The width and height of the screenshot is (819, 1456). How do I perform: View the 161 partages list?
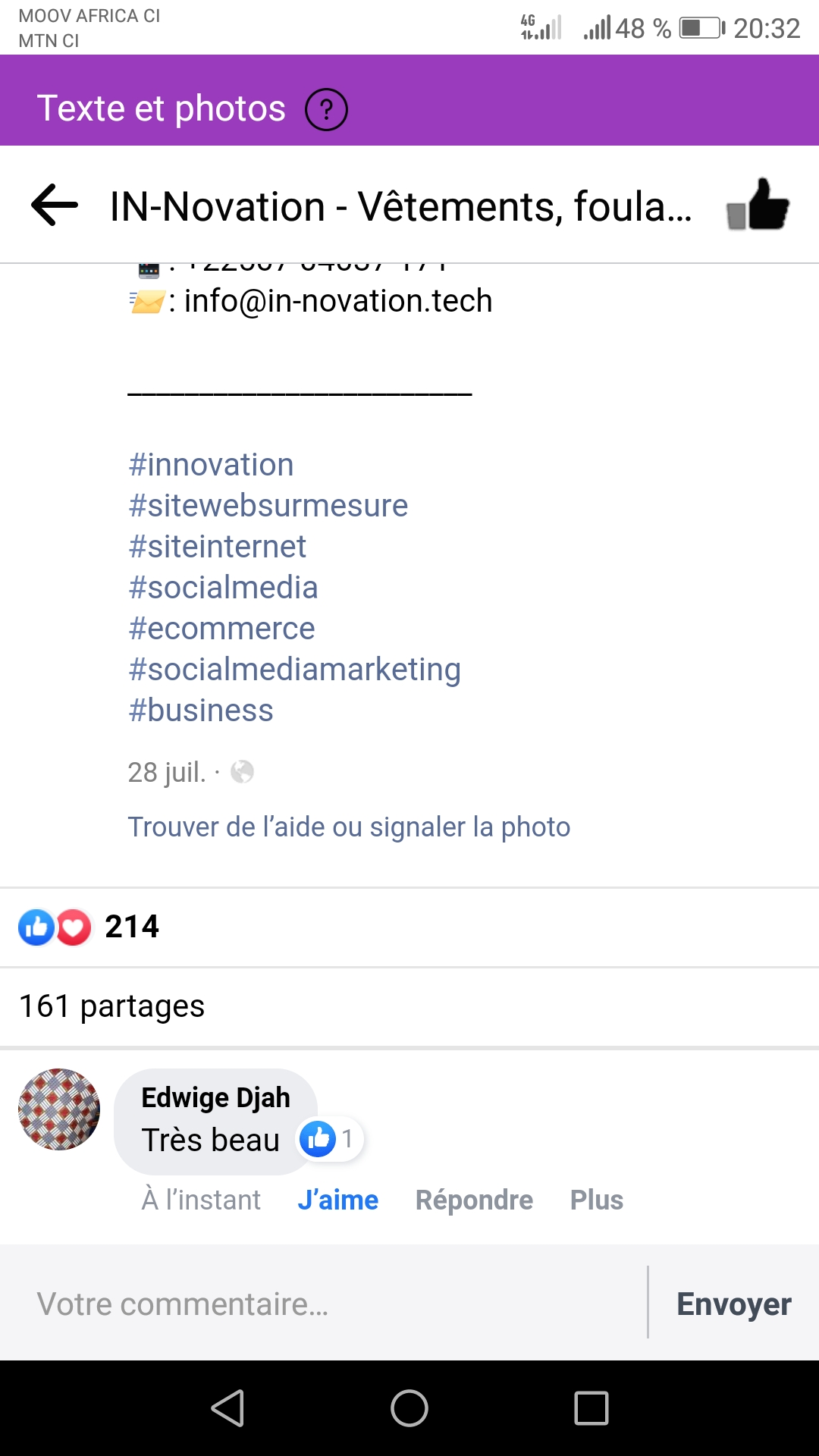coord(111,1006)
